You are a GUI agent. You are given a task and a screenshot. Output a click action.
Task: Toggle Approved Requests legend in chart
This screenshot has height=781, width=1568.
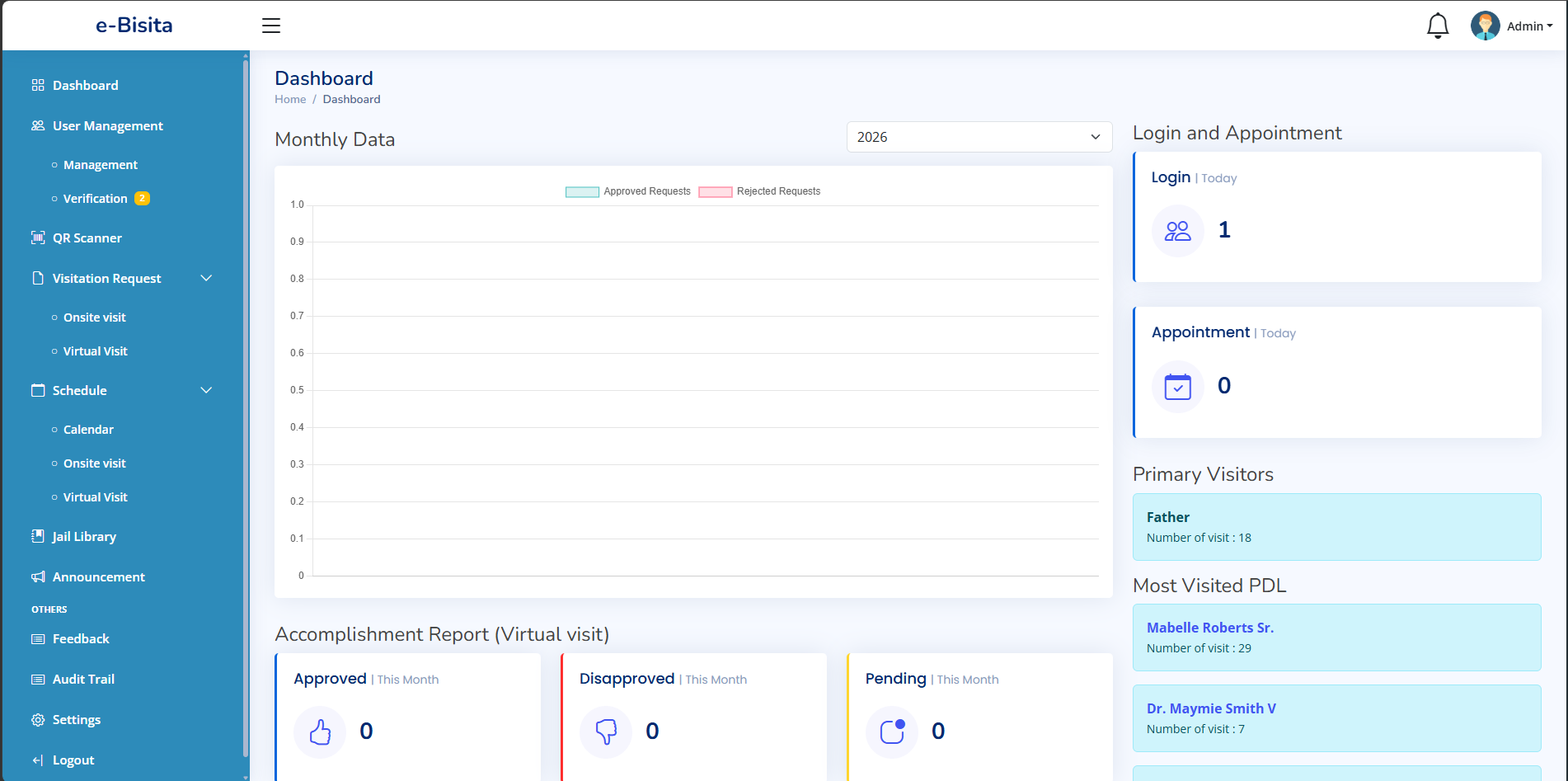point(627,191)
